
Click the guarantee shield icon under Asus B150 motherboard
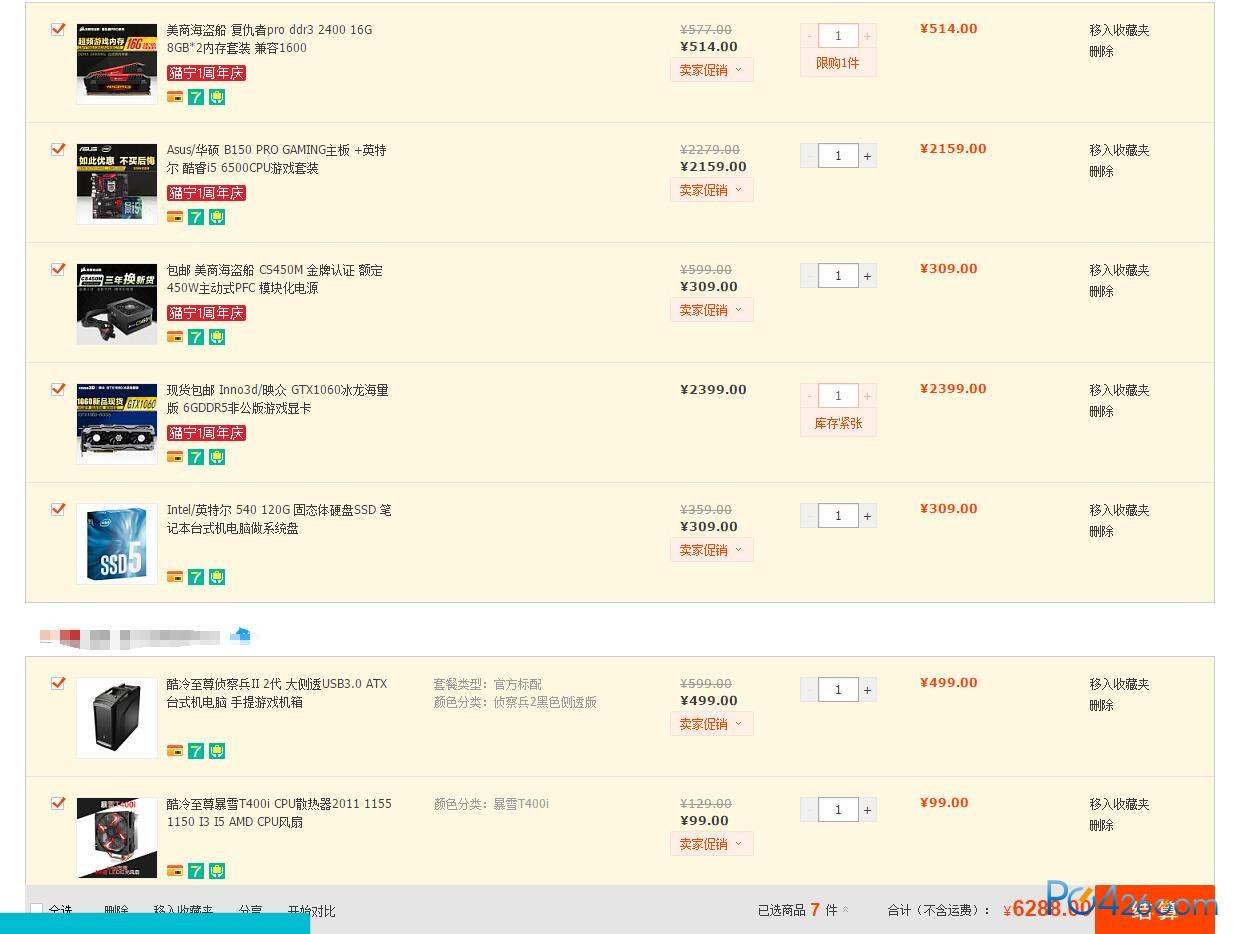(x=217, y=217)
